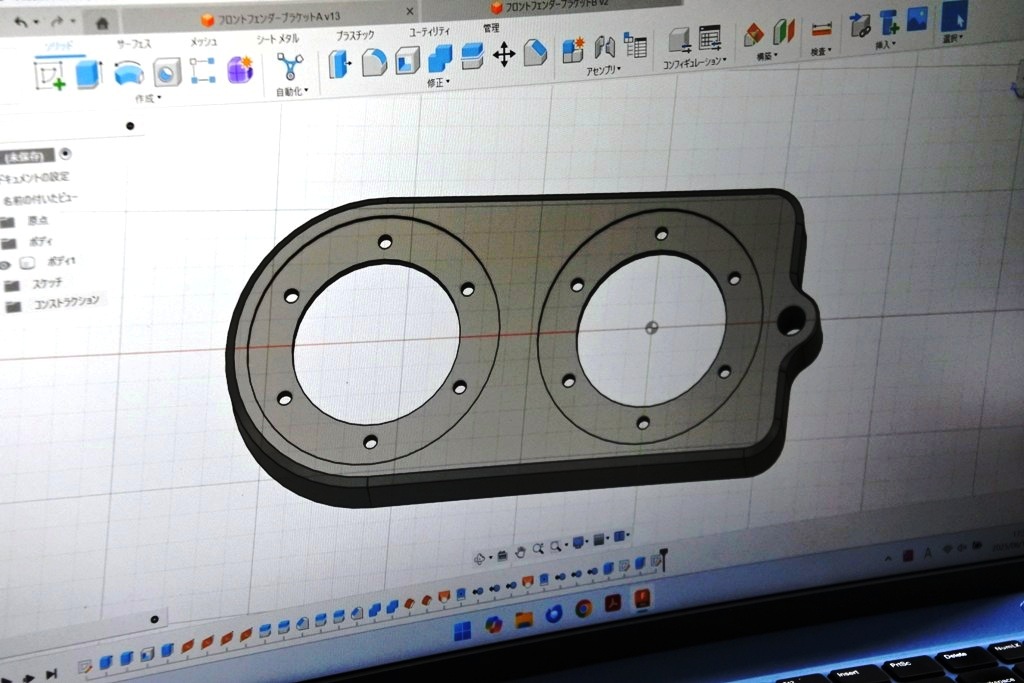The image size is (1024, 683).
Task: Switch to the シート メタル tab
Action: coord(277,38)
